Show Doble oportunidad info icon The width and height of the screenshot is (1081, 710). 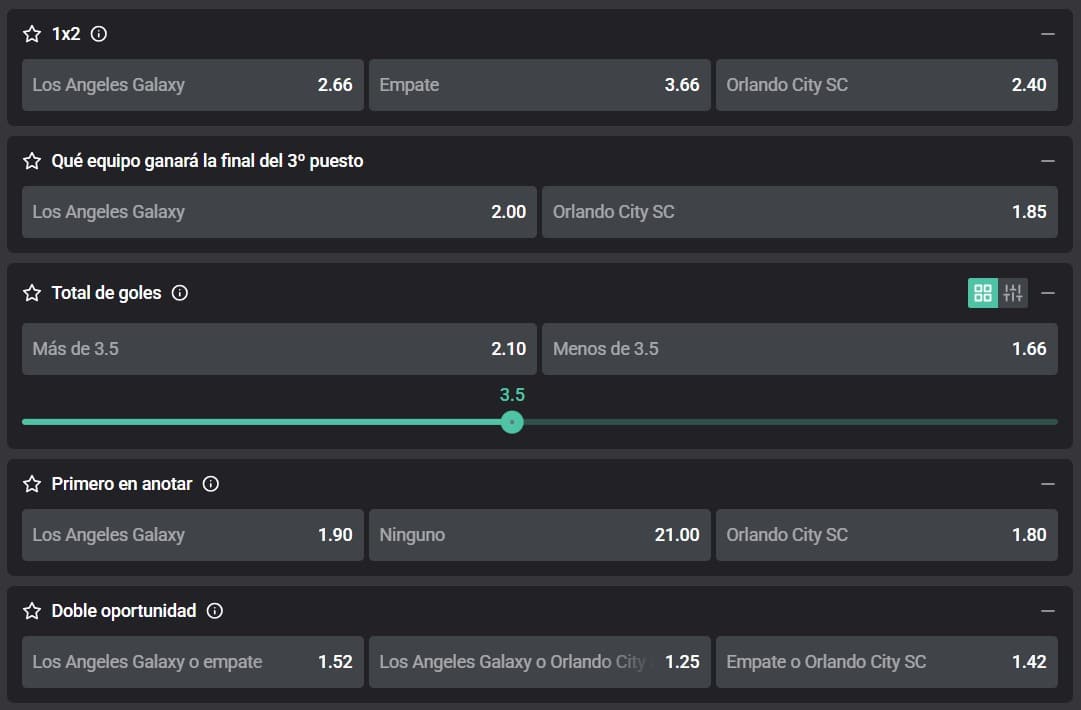click(x=215, y=611)
